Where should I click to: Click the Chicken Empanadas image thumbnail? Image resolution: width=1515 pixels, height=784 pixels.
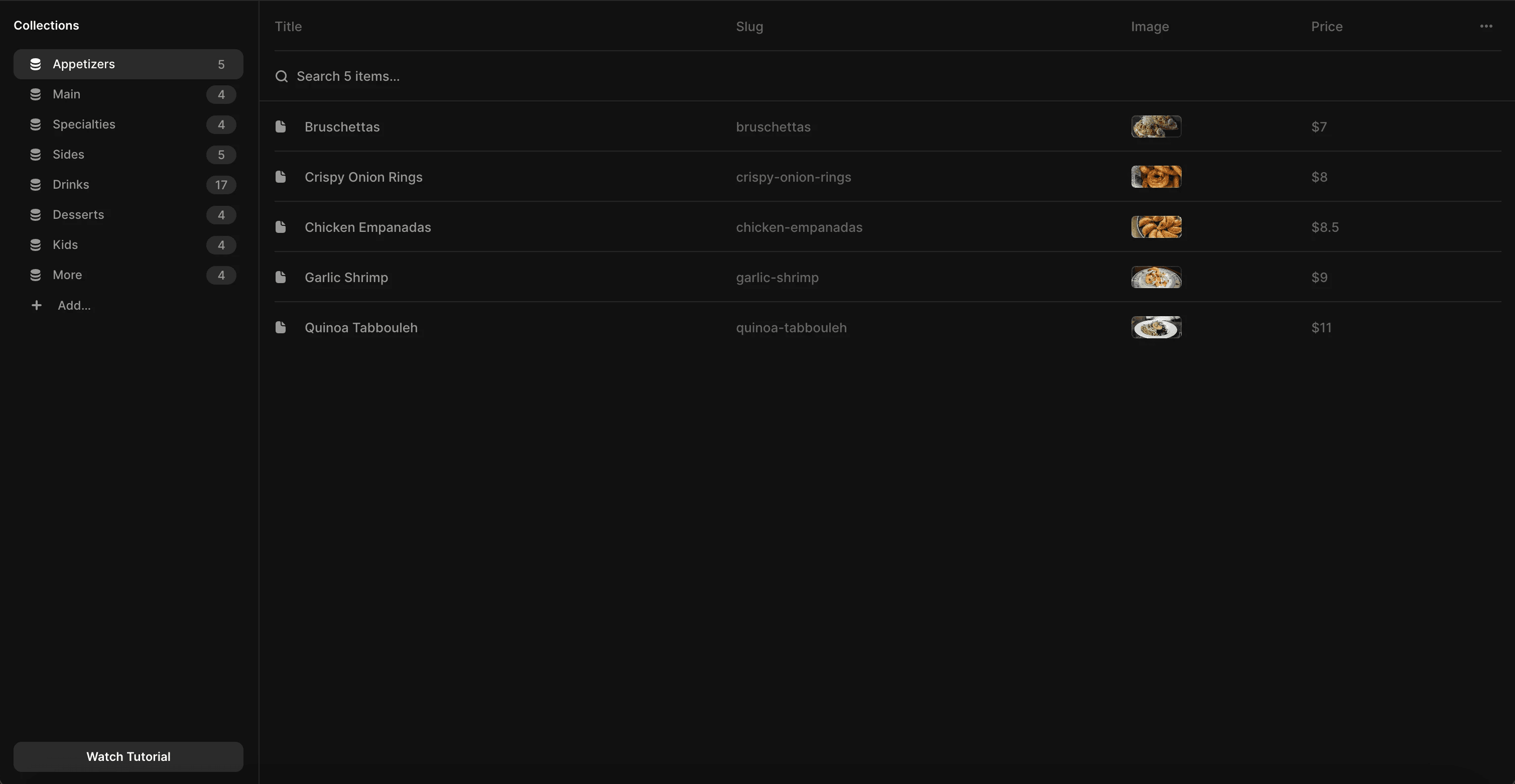pyautogui.click(x=1156, y=227)
